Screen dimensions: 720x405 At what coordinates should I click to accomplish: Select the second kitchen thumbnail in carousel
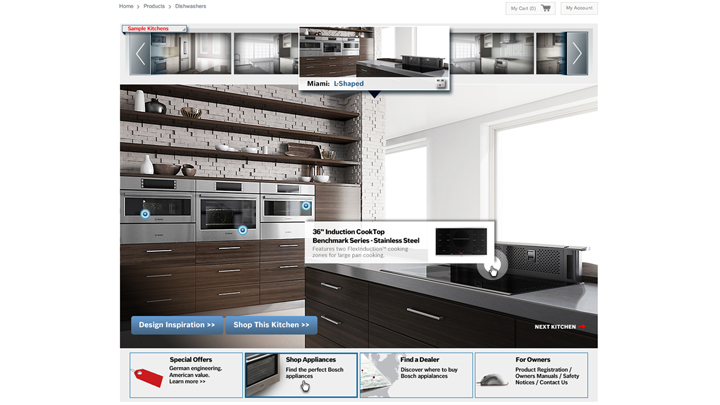tap(266, 53)
